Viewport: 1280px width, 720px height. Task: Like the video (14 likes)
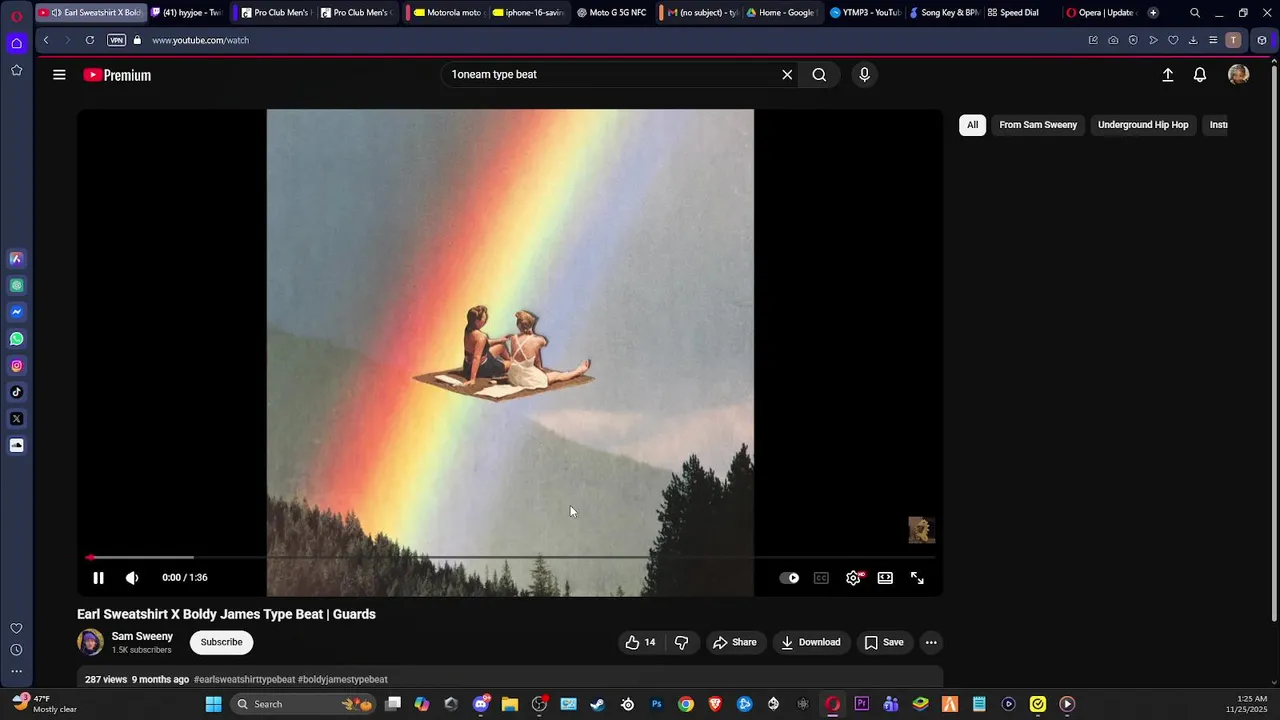click(640, 642)
